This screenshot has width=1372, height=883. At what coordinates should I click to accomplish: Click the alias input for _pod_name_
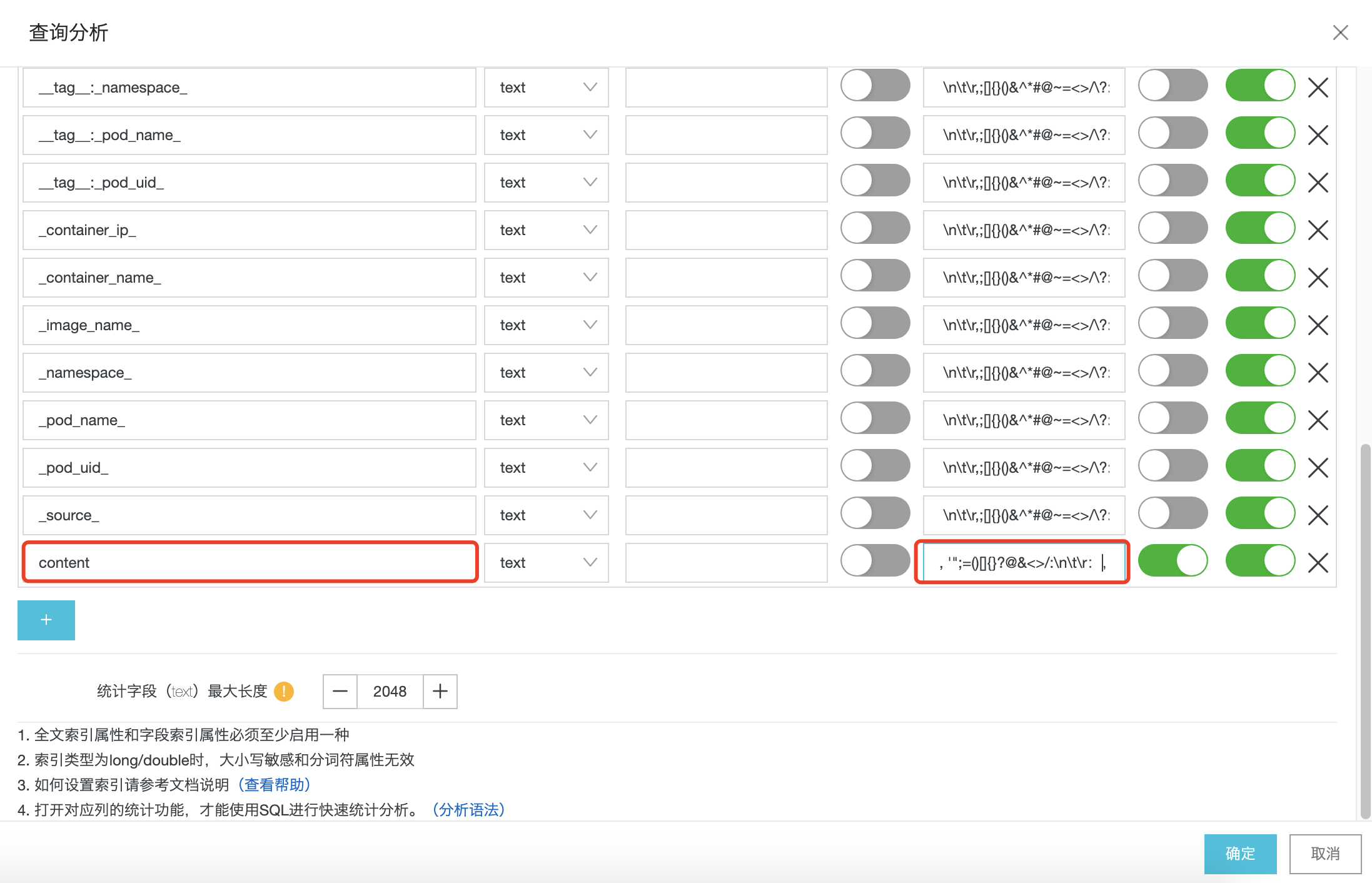point(726,420)
